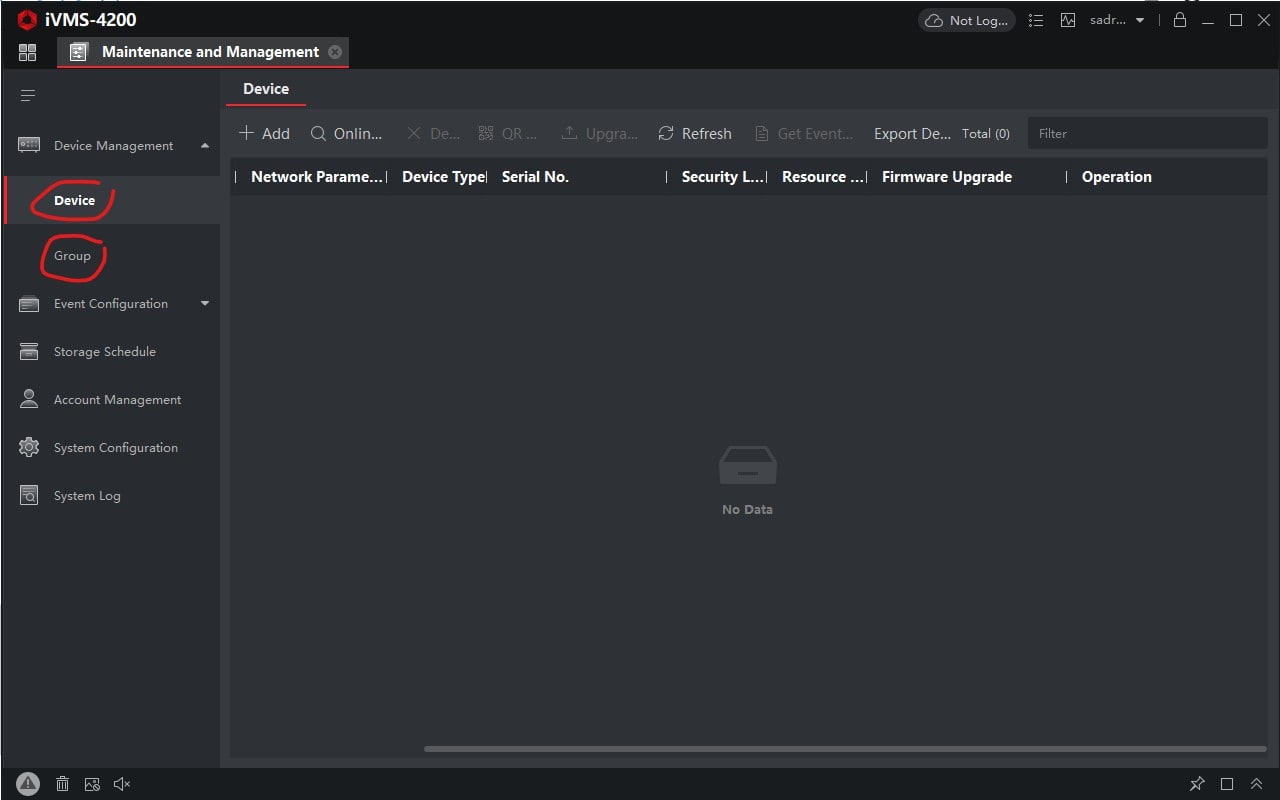Click the System Log sidebar icon
The height and width of the screenshot is (800, 1280).
(x=29, y=495)
